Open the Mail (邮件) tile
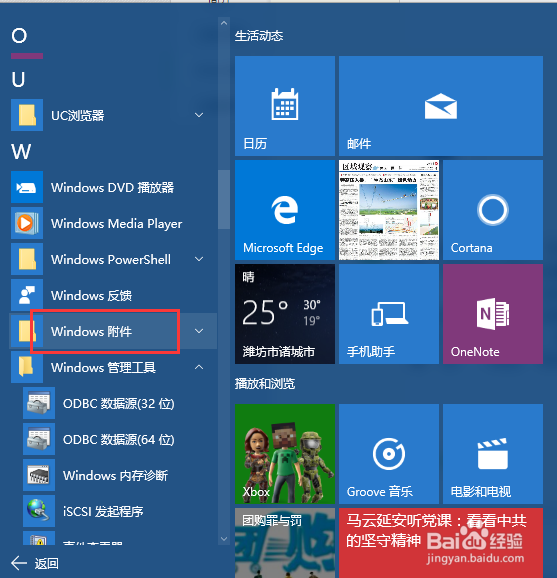557x578 pixels. tap(441, 106)
